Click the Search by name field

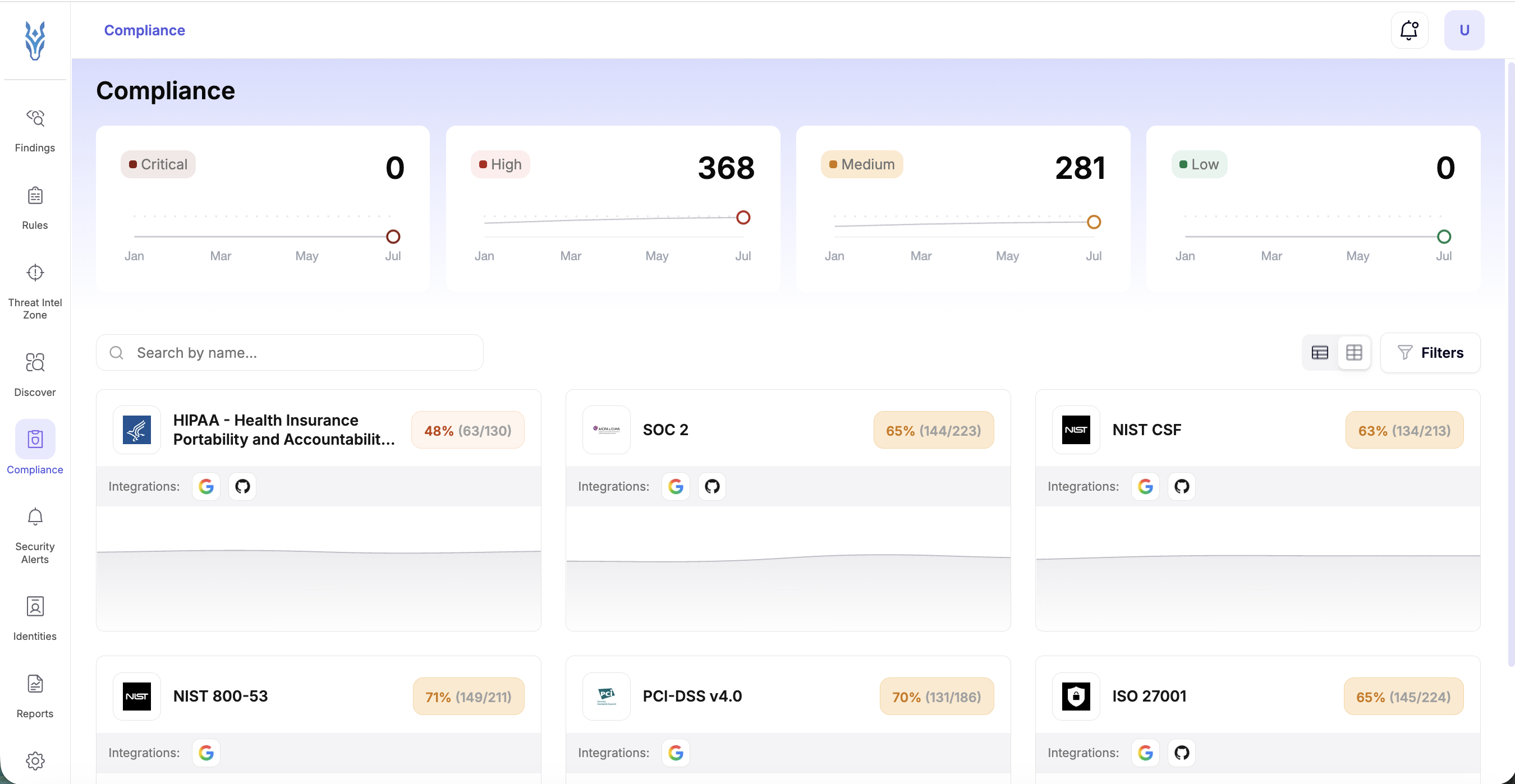tap(290, 353)
